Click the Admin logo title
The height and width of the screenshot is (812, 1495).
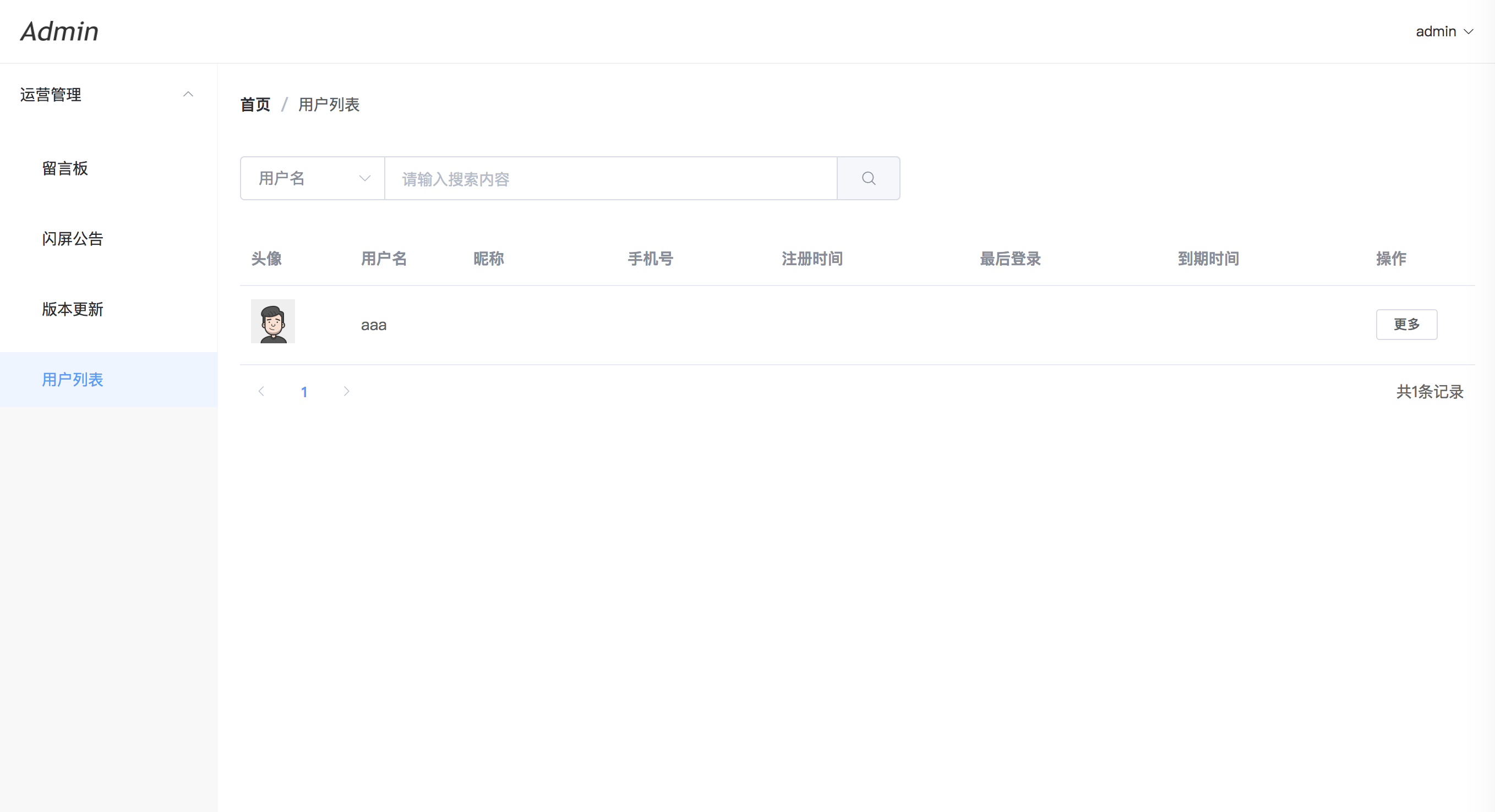[60, 31]
